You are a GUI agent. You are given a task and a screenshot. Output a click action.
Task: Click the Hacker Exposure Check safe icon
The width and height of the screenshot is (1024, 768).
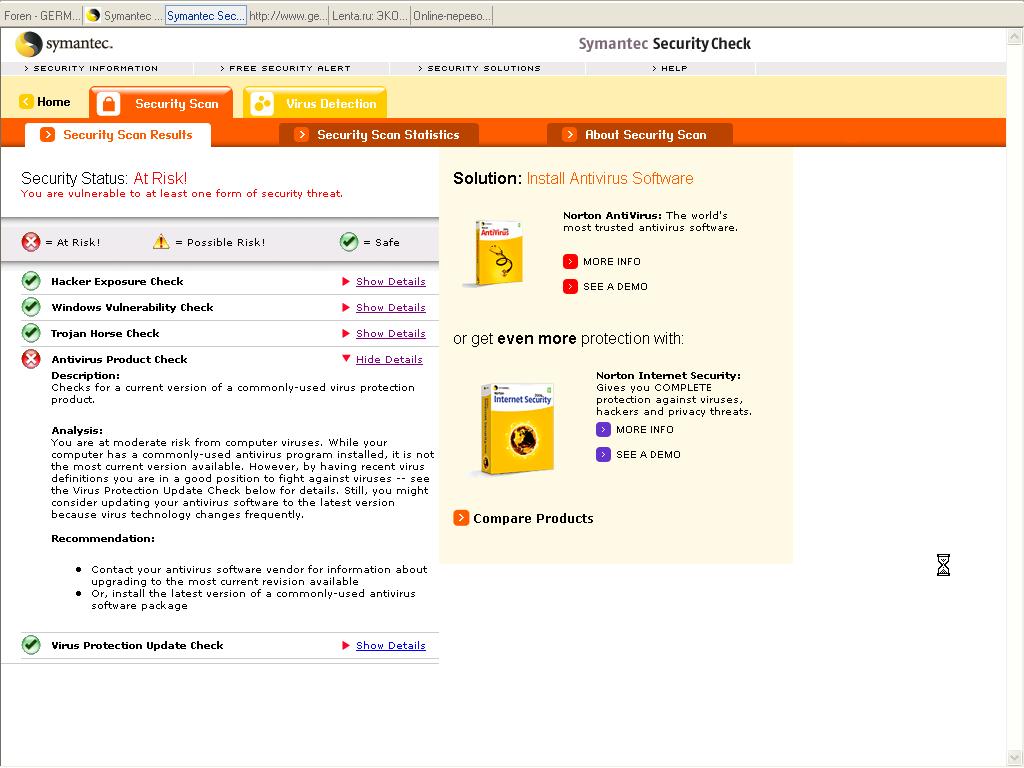pos(31,281)
